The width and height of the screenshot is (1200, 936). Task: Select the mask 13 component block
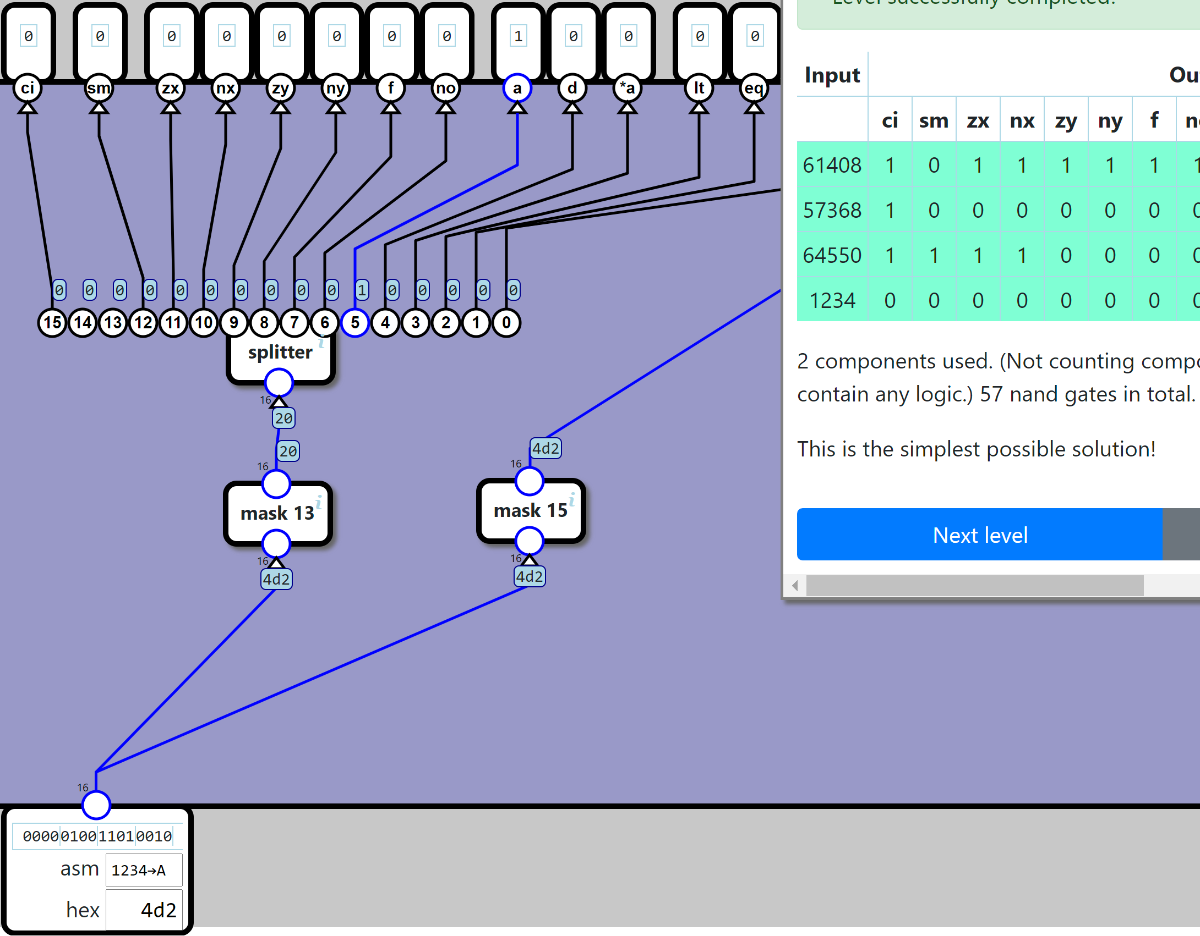[x=277, y=514]
